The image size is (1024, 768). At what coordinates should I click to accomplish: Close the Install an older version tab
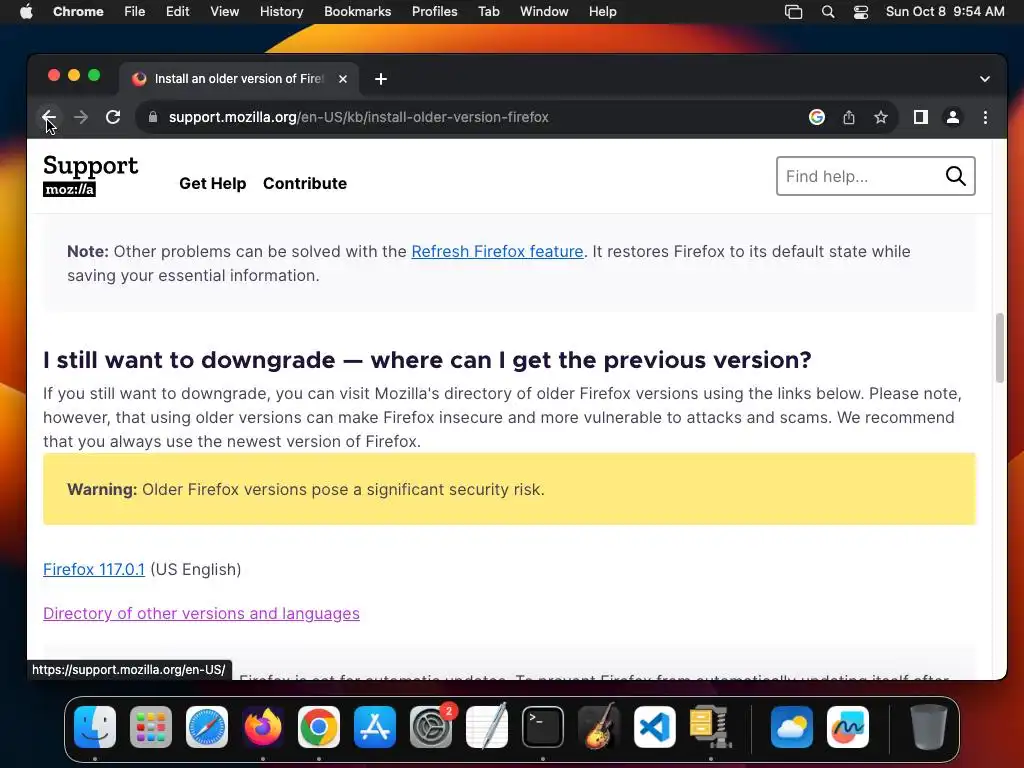coord(343,79)
